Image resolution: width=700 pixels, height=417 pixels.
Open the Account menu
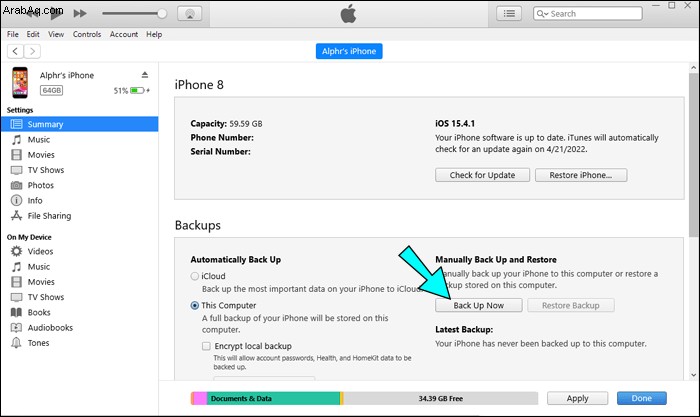(124, 34)
